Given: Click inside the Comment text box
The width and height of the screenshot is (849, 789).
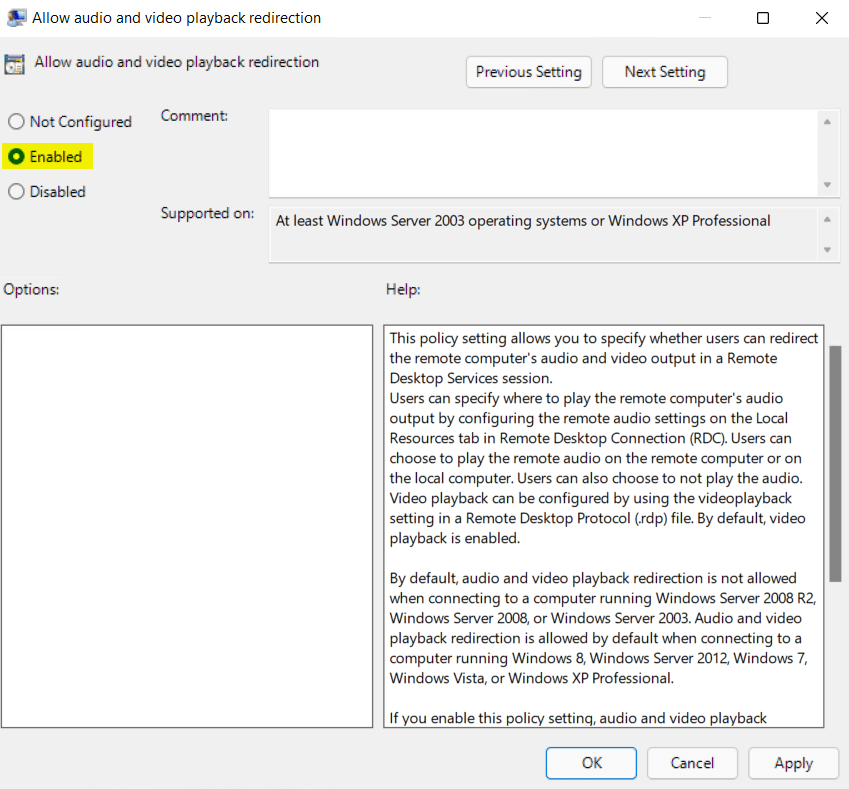Looking at the screenshot, I should (x=544, y=153).
